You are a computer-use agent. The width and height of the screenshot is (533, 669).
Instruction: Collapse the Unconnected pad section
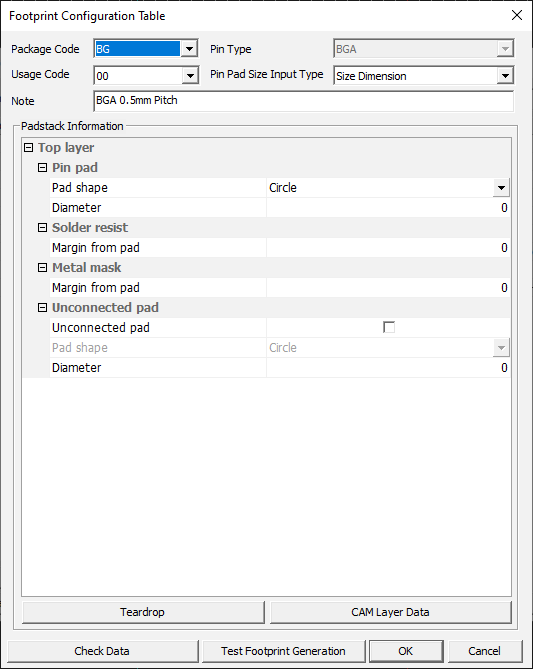[x=42, y=308]
